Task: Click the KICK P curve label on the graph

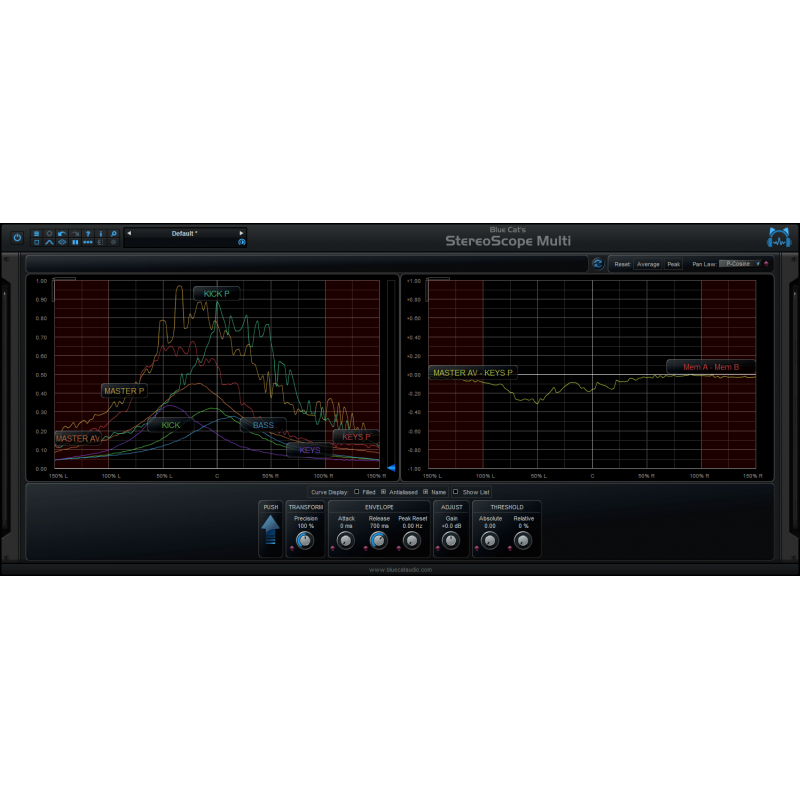Action: (x=216, y=293)
